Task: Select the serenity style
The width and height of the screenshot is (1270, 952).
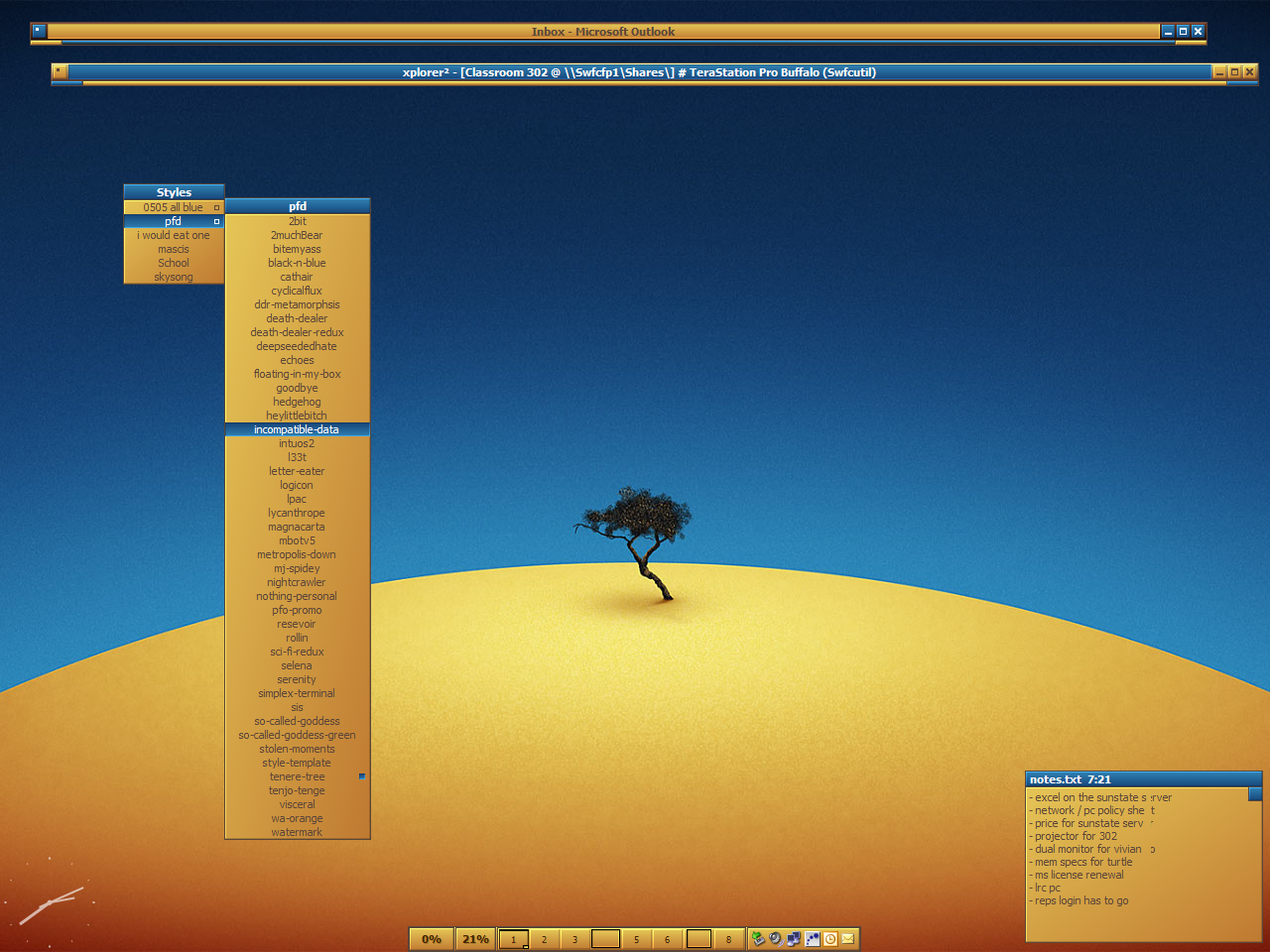Action: coord(298,679)
